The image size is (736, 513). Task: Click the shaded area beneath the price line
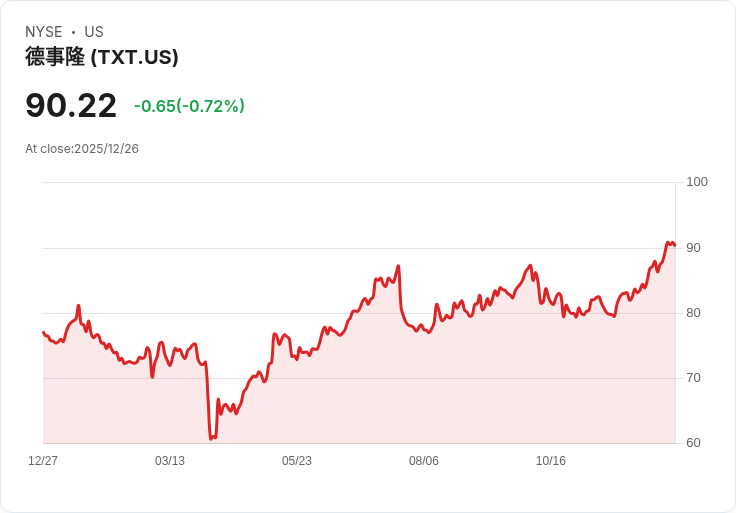[x=400, y=400]
